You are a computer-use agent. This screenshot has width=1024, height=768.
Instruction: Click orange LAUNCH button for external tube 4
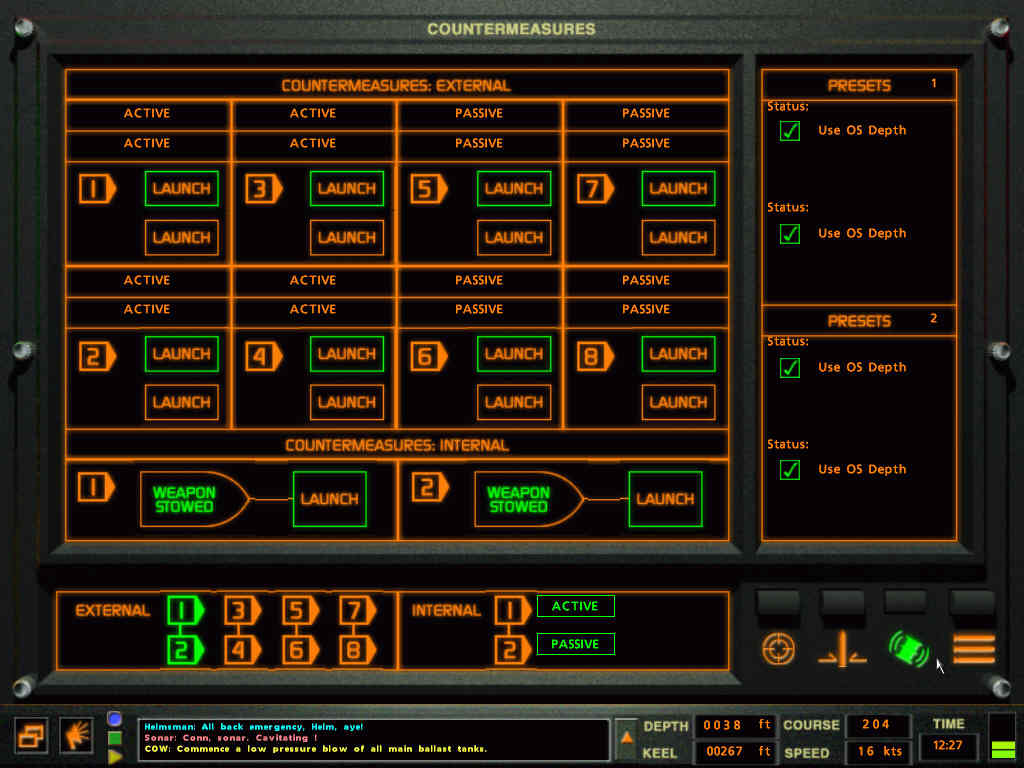click(x=347, y=402)
